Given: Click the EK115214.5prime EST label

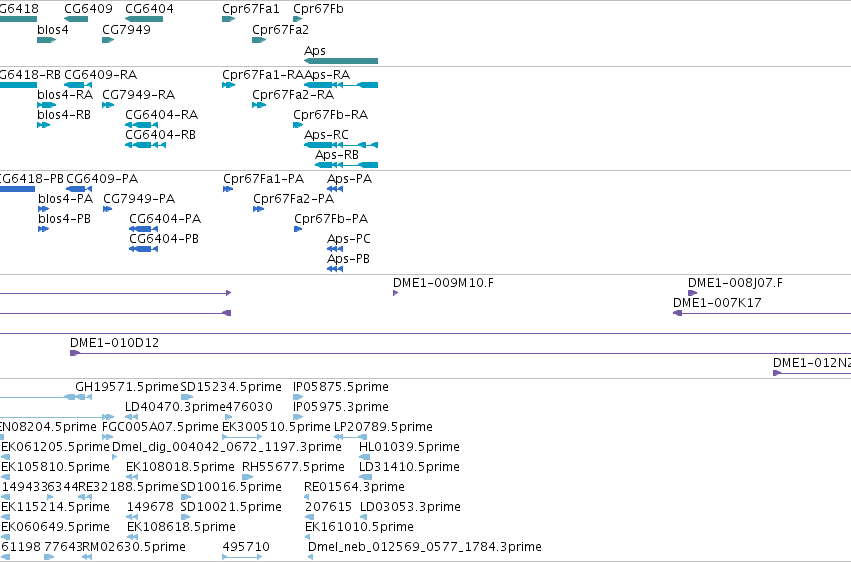Looking at the screenshot, I should coord(55,507).
